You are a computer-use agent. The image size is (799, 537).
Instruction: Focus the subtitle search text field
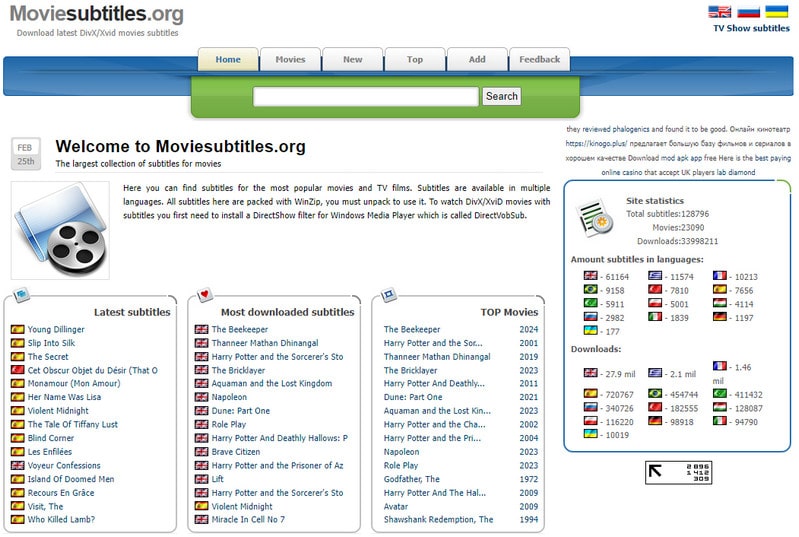tap(365, 97)
